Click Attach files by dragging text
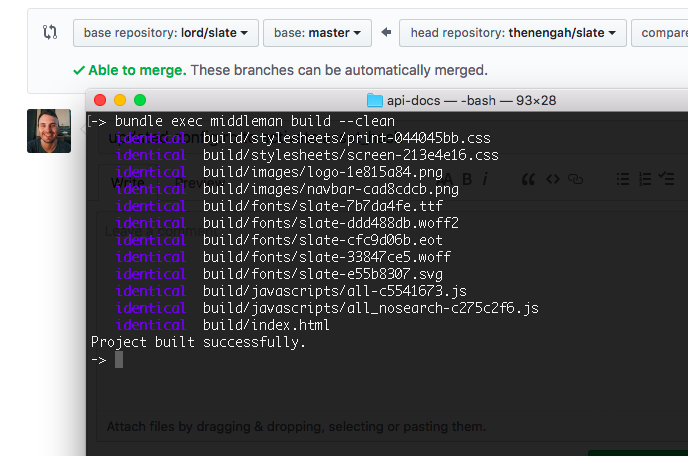Image resolution: width=688 pixels, height=456 pixels. click(297, 427)
